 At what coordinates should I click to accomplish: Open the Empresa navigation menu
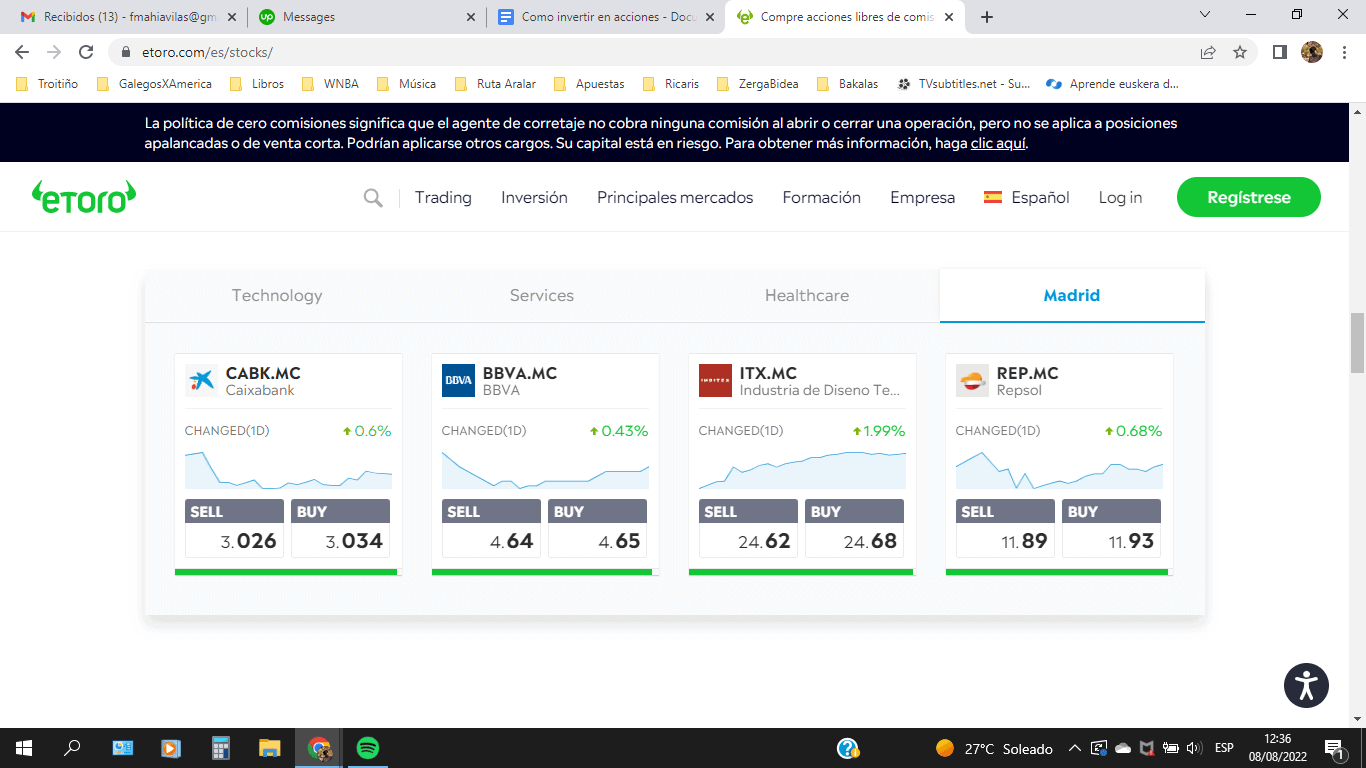pos(922,197)
